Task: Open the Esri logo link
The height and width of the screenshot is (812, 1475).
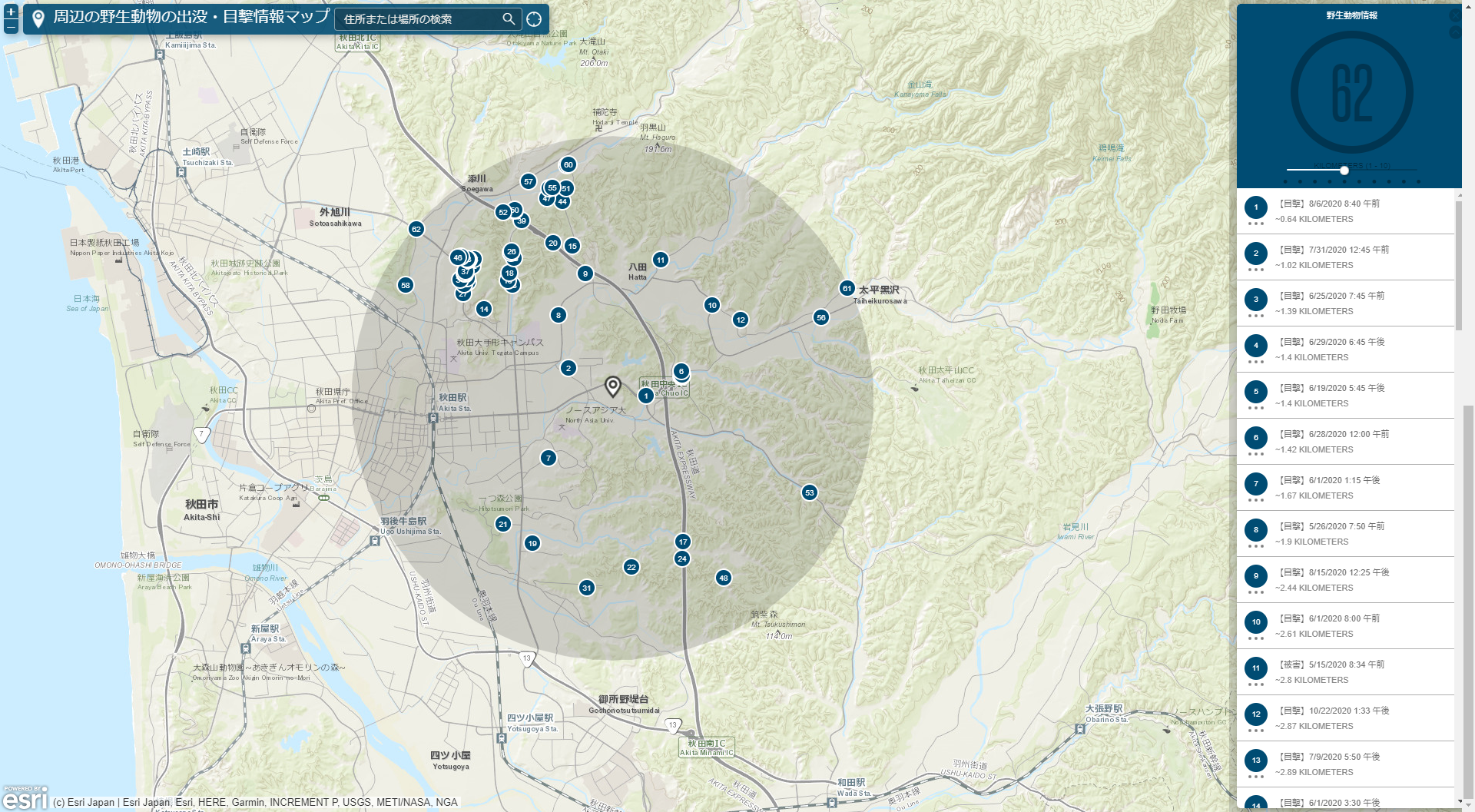Action: tap(25, 799)
